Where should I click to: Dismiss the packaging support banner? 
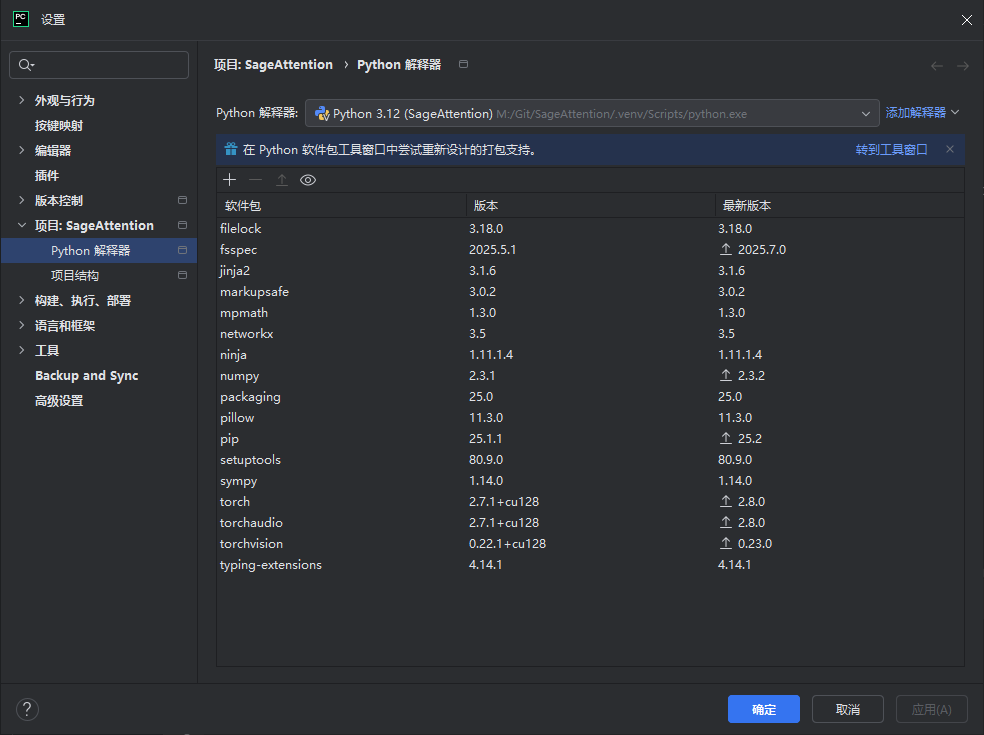click(950, 149)
